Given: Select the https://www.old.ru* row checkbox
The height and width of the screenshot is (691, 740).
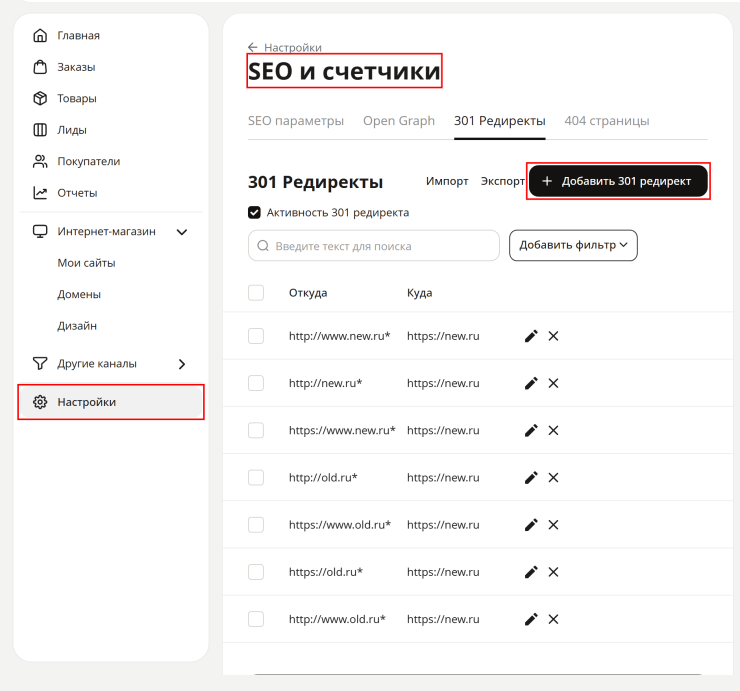Looking at the screenshot, I should (256, 525).
